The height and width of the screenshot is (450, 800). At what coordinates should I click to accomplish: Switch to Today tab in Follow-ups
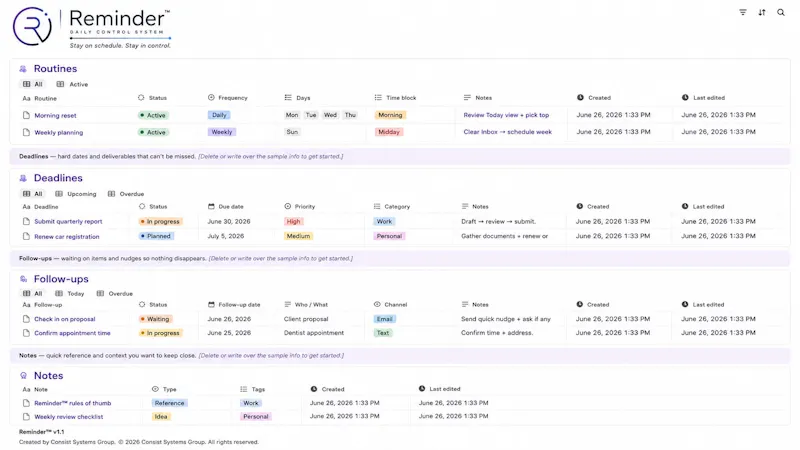click(69, 293)
